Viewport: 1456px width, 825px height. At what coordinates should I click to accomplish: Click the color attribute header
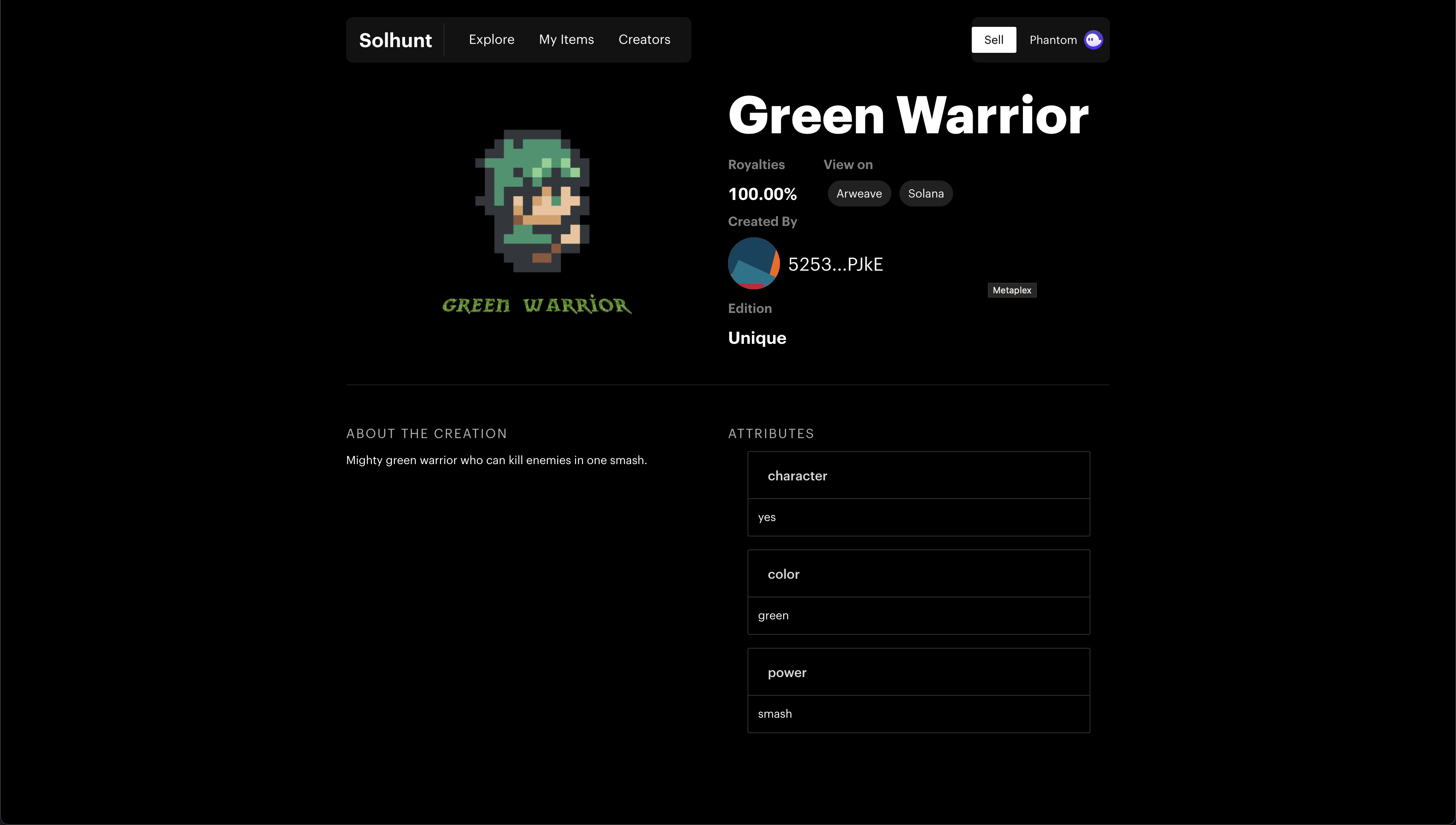click(x=783, y=574)
